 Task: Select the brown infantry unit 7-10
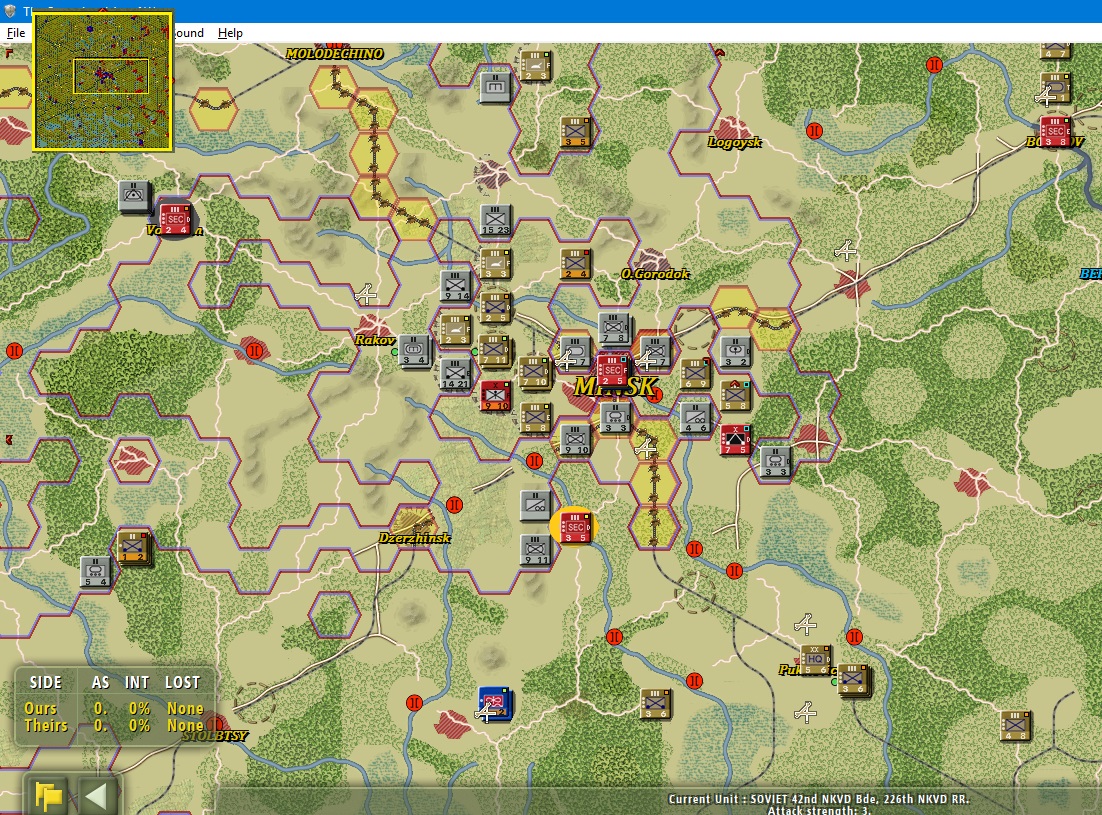(534, 372)
